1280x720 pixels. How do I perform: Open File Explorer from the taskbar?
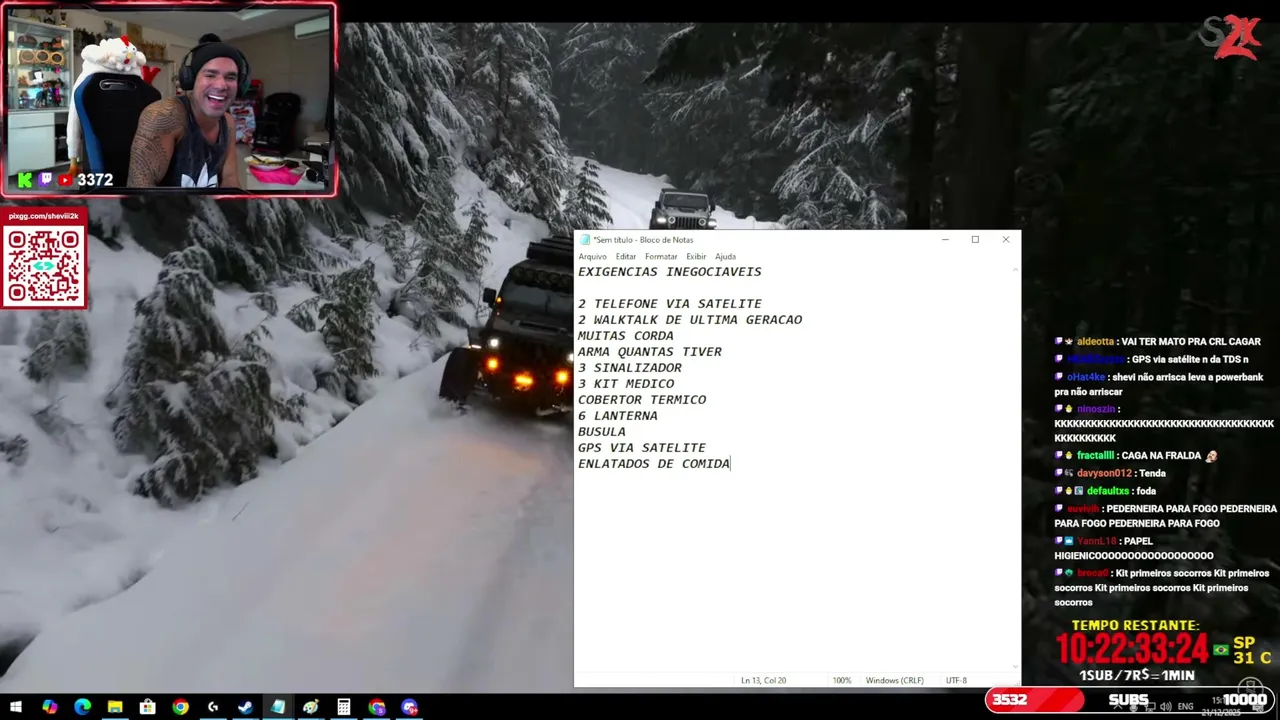pos(115,707)
